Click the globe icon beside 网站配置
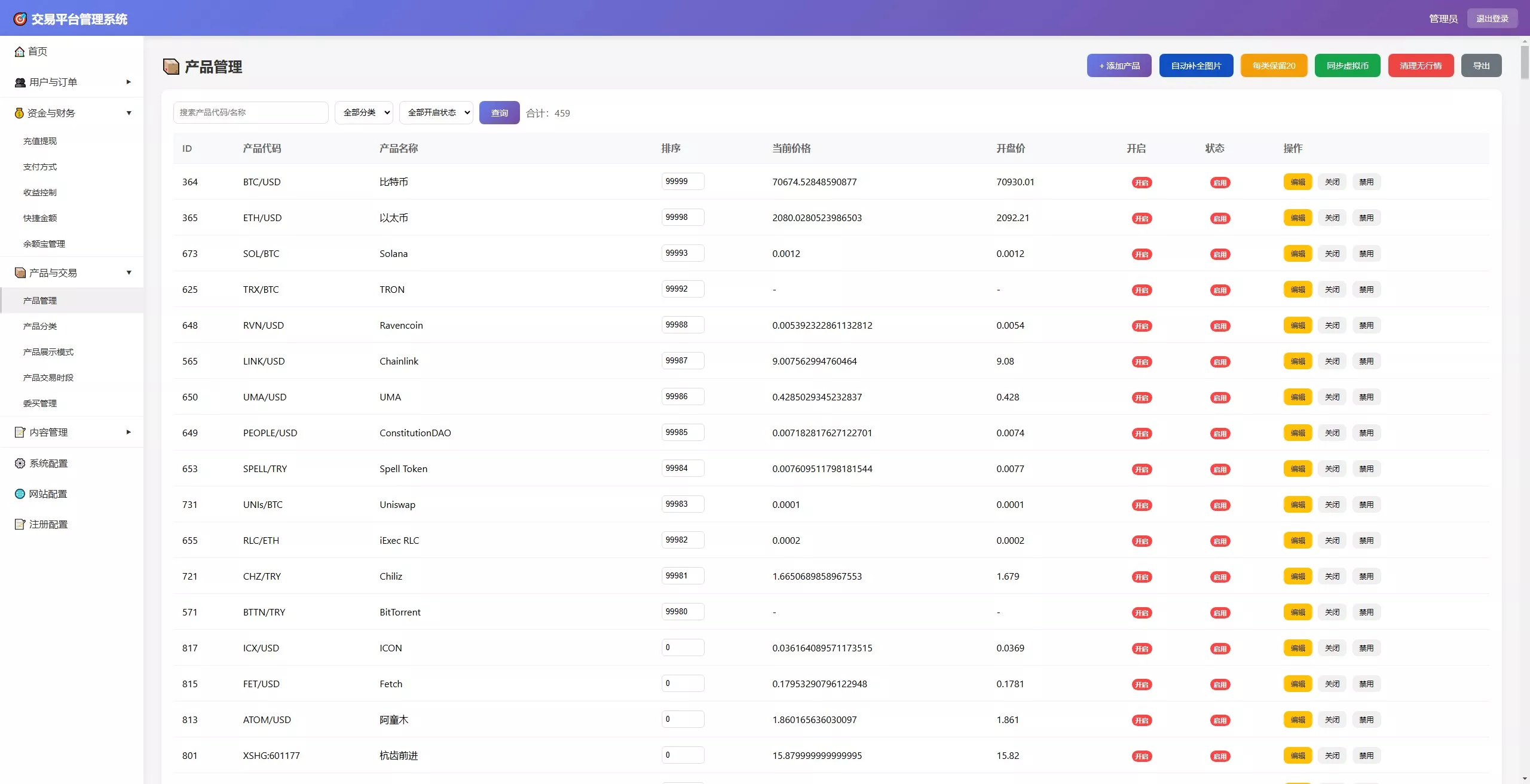Image resolution: width=1530 pixels, height=784 pixels. [20, 494]
